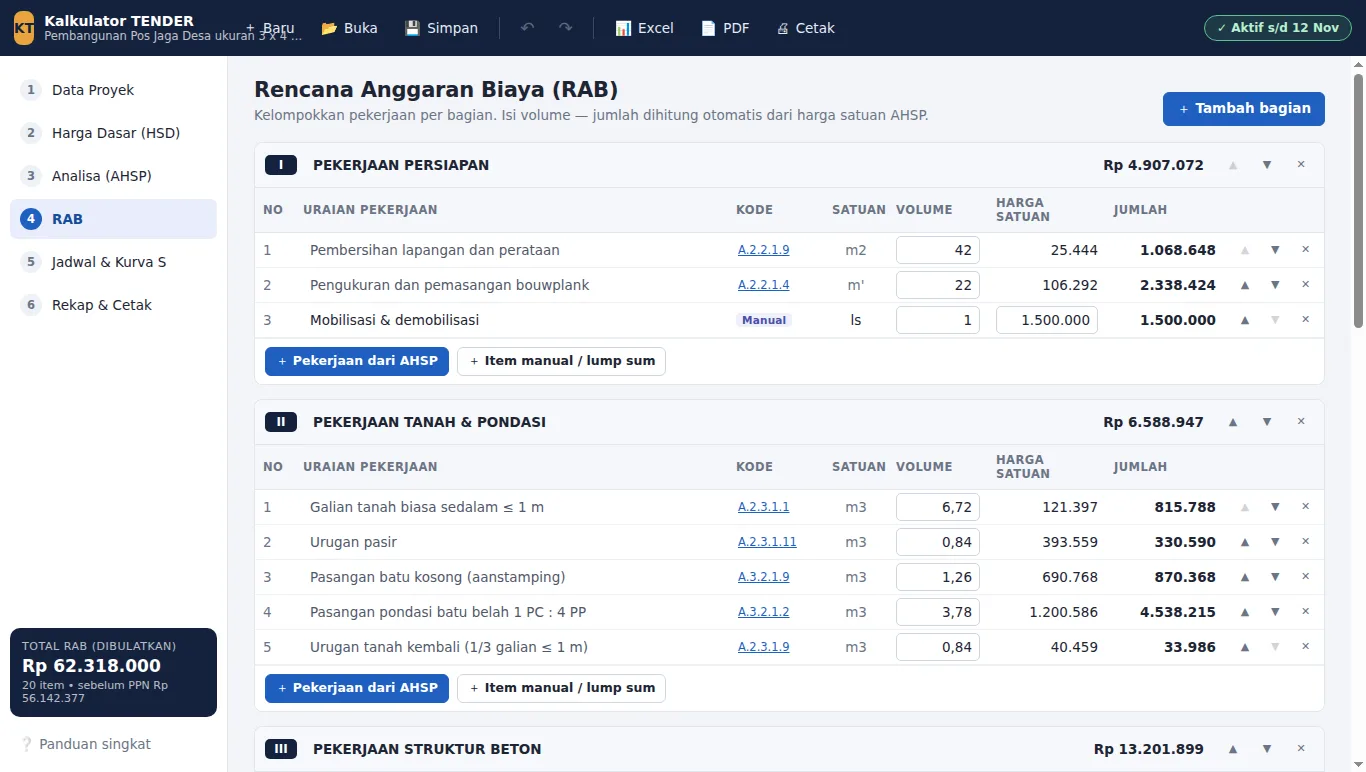
Task: Go to step 1 Data Proyek
Action: click(113, 90)
